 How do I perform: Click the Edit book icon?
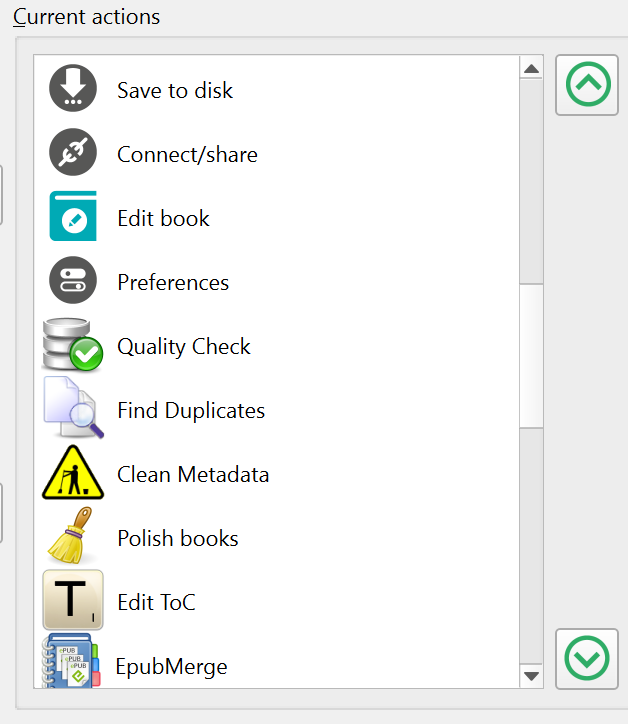point(73,218)
